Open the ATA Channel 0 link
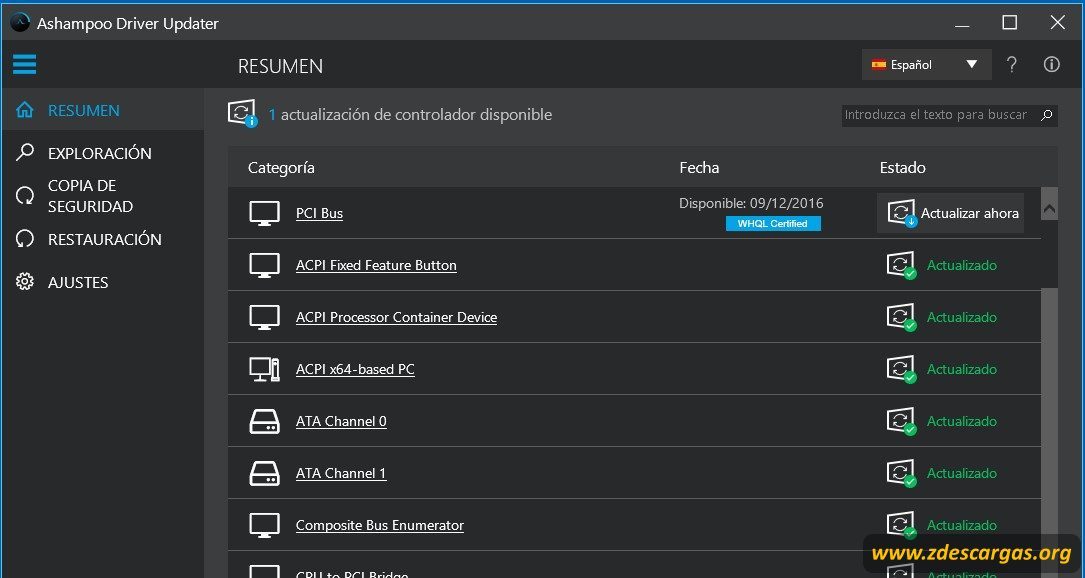 (341, 421)
